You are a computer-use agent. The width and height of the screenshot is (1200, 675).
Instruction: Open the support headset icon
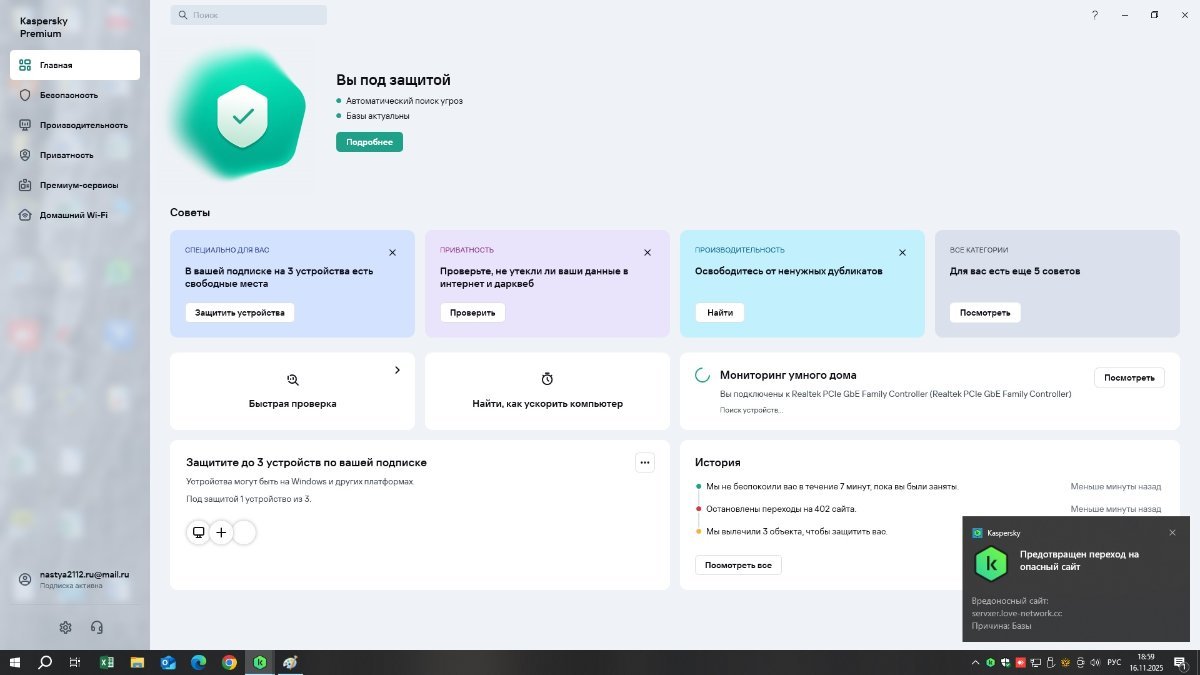pyautogui.click(x=97, y=627)
